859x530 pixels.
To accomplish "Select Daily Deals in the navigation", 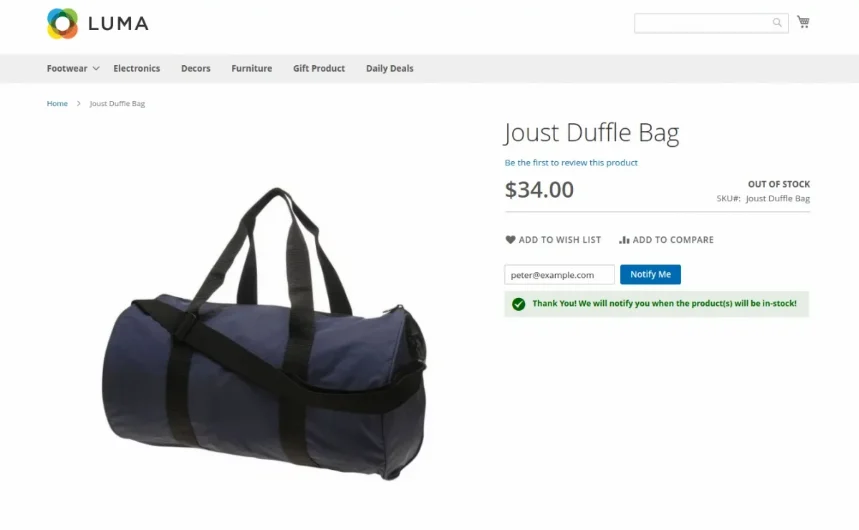I will pos(390,69).
